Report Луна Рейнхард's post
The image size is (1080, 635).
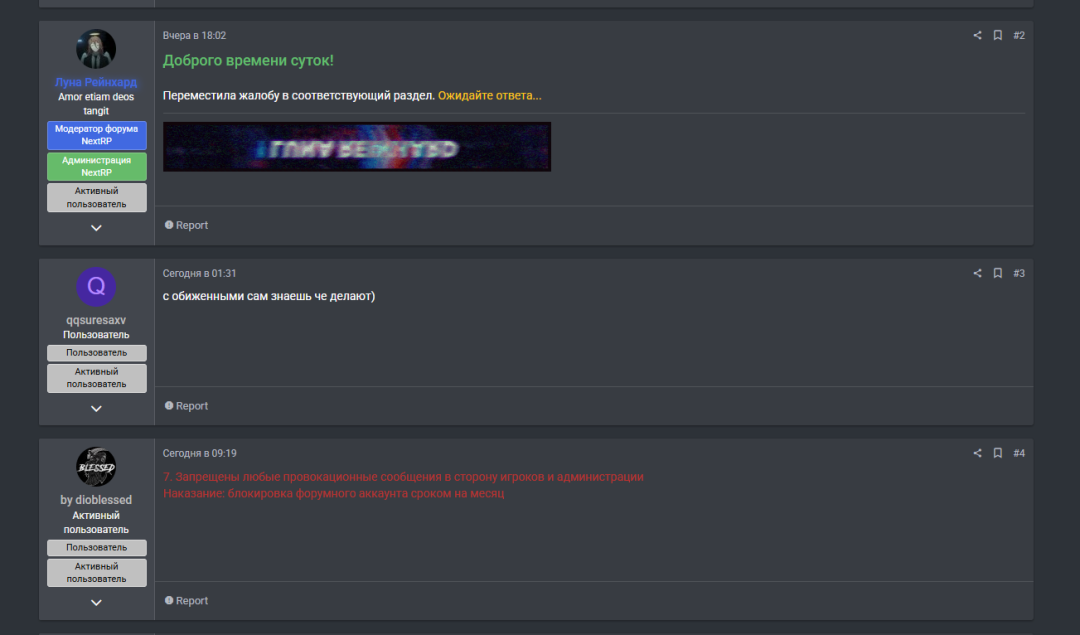(186, 225)
